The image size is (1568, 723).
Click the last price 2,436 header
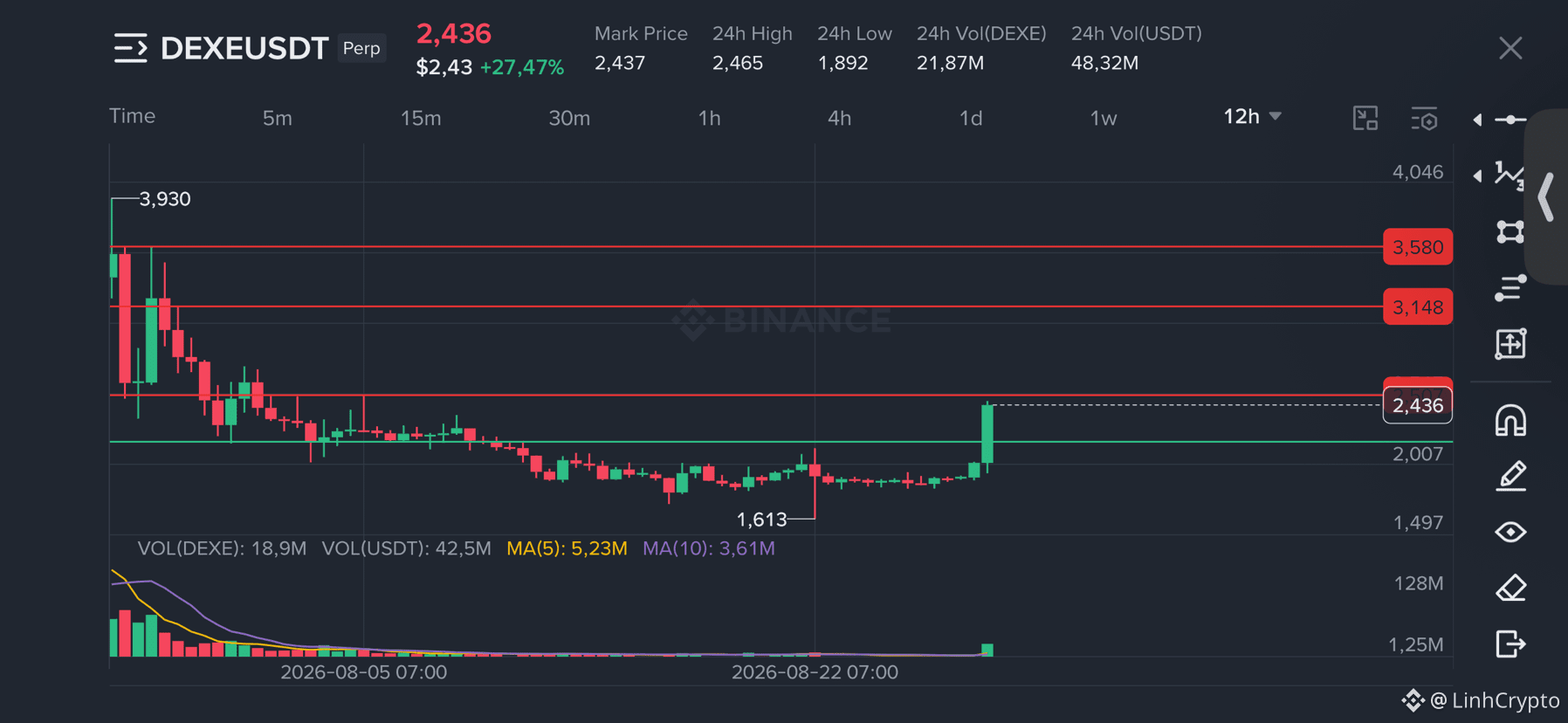coord(454,33)
